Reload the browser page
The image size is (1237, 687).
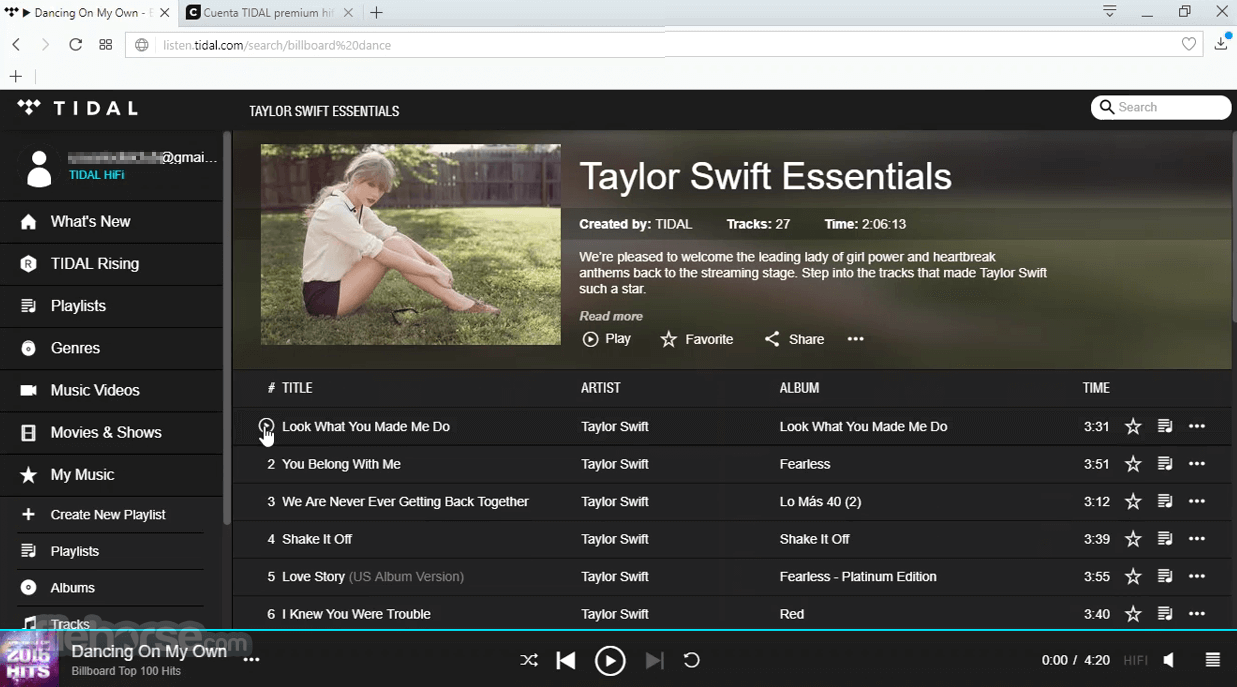[x=75, y=44]
